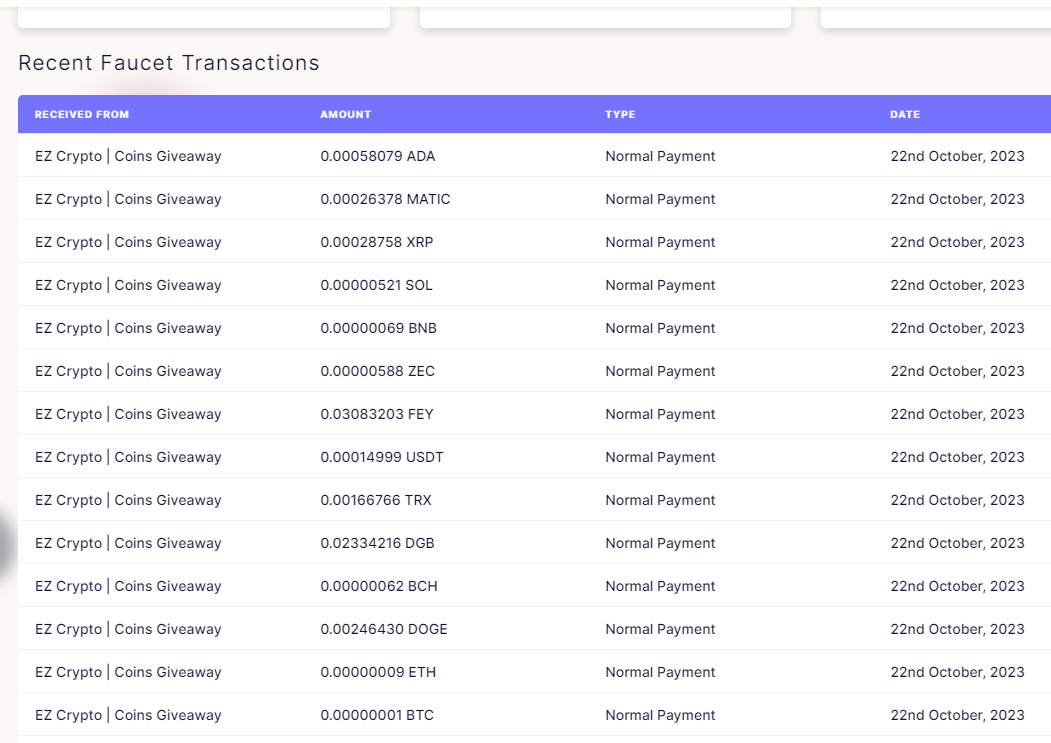Click the date in the DGB row
The width and height of the screenshot is (1051, 743).
point(957,542)
